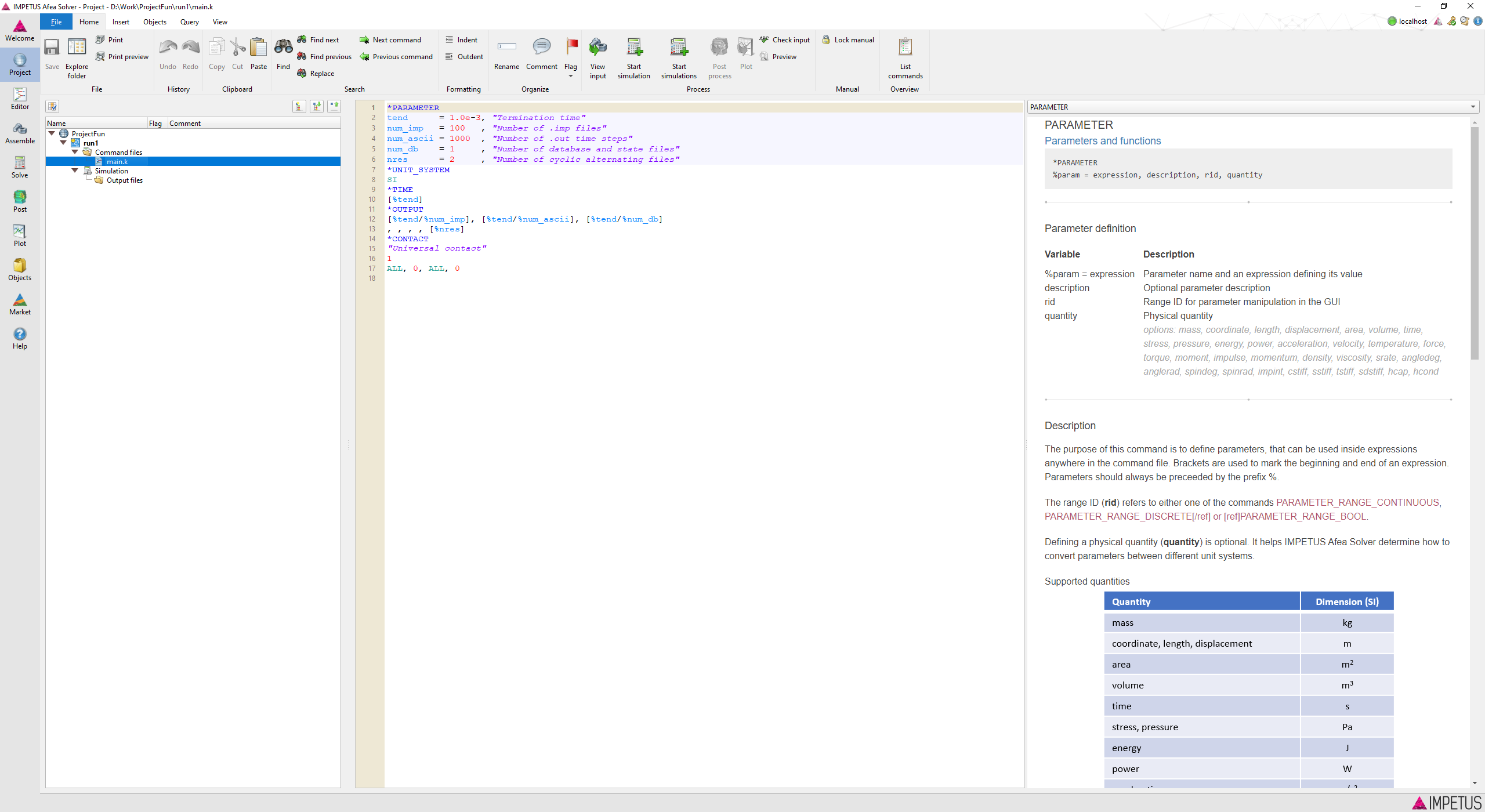Toggle Lock manual

point(848,39)
